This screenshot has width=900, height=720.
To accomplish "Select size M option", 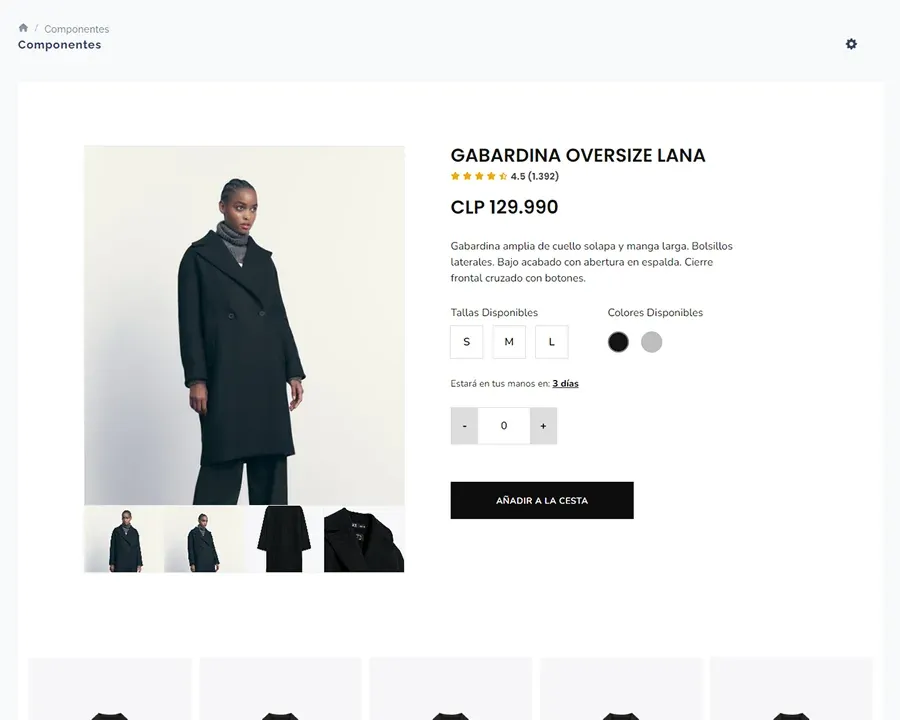I will pyautogui.click(x=509, y=342).
